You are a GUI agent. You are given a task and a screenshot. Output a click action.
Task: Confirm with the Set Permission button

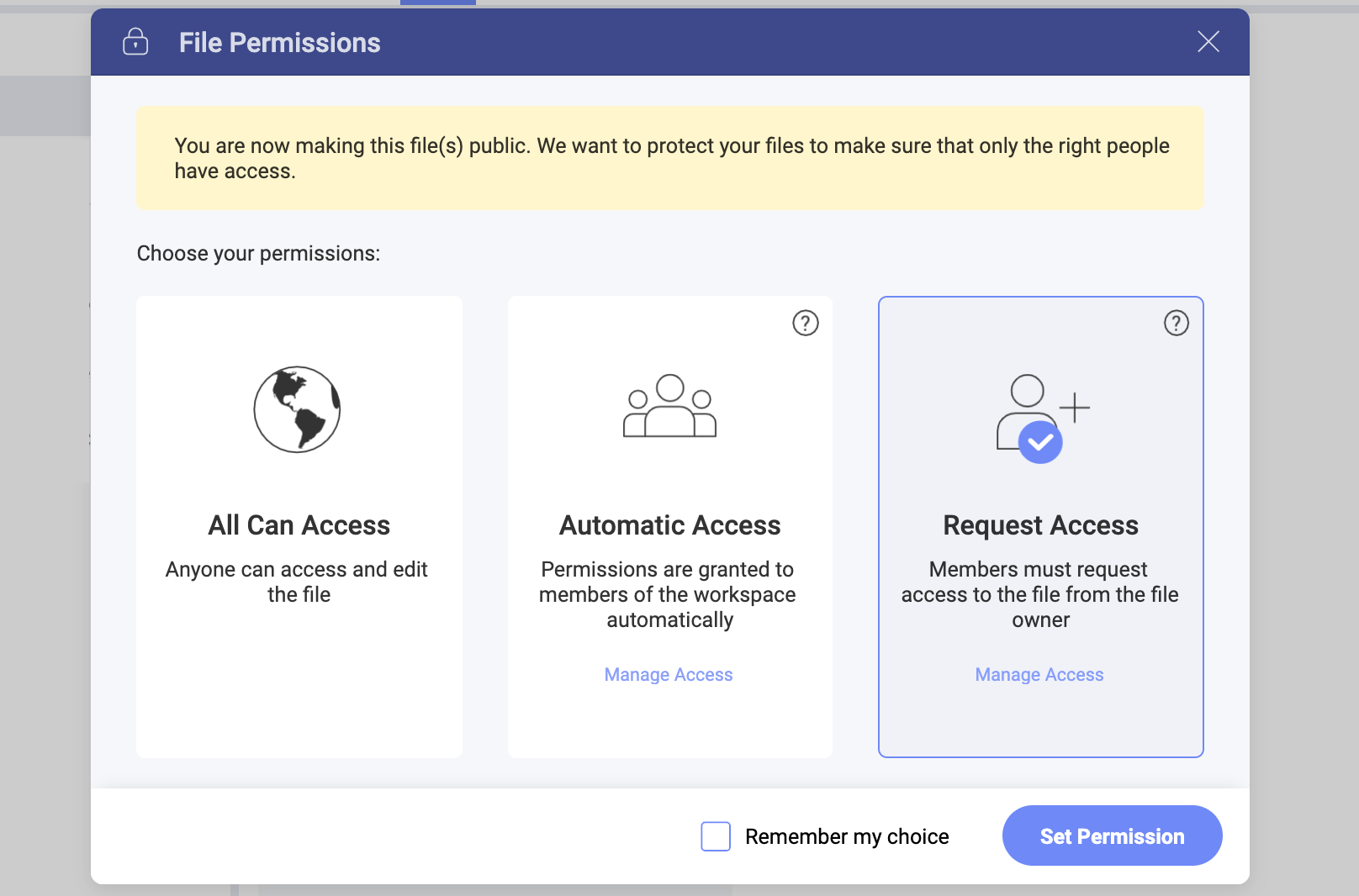coord(1112,835)
